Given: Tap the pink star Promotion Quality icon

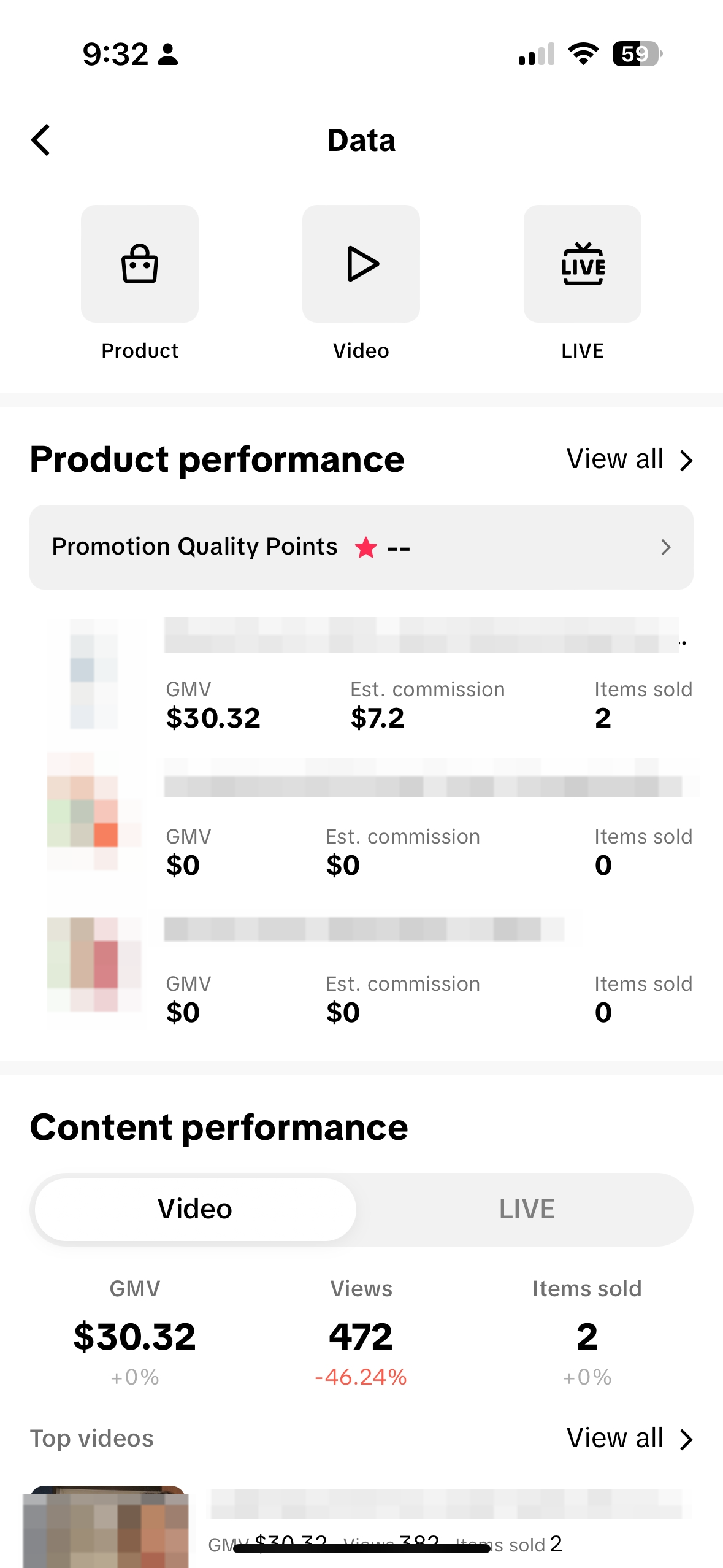Looking at the screenshot, I should [366, 547].
